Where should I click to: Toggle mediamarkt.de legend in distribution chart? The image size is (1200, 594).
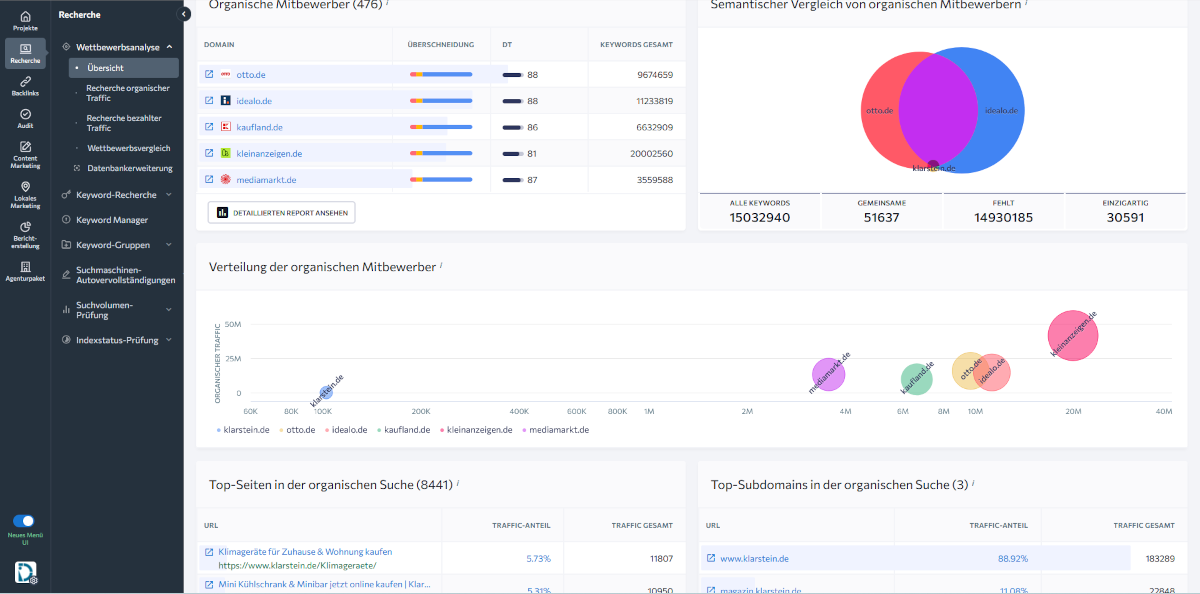click(554, 430)
